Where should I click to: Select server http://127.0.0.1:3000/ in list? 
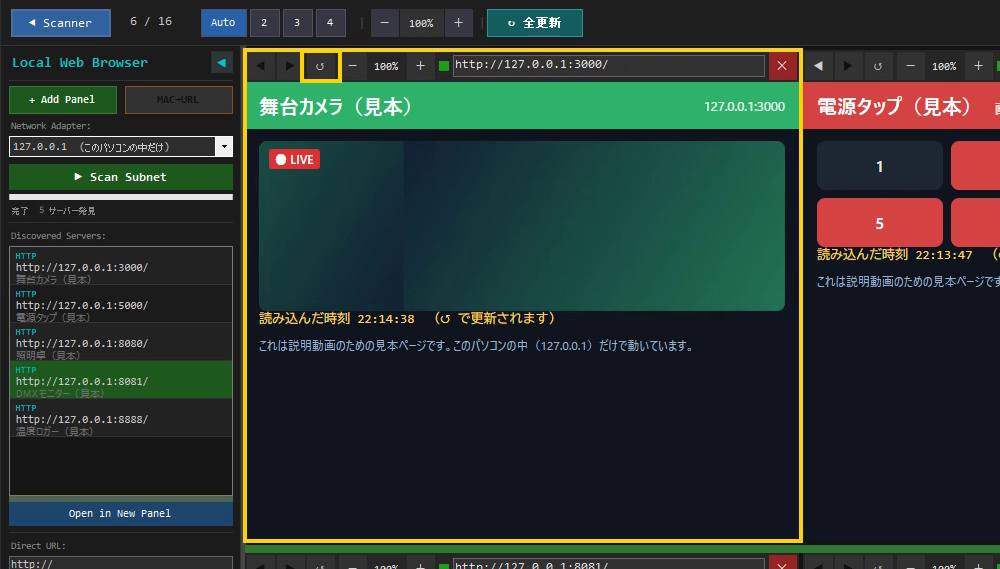[x=121, y=267]
